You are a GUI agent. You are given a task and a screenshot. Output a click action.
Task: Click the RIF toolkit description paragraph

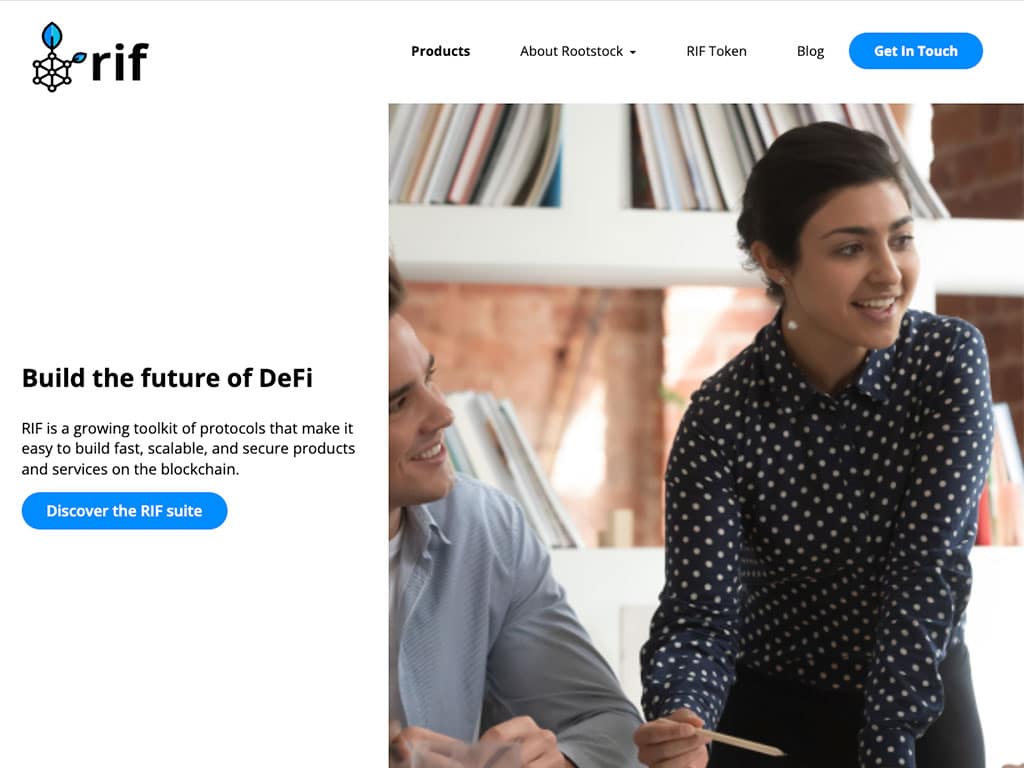[x=188, y=449]
